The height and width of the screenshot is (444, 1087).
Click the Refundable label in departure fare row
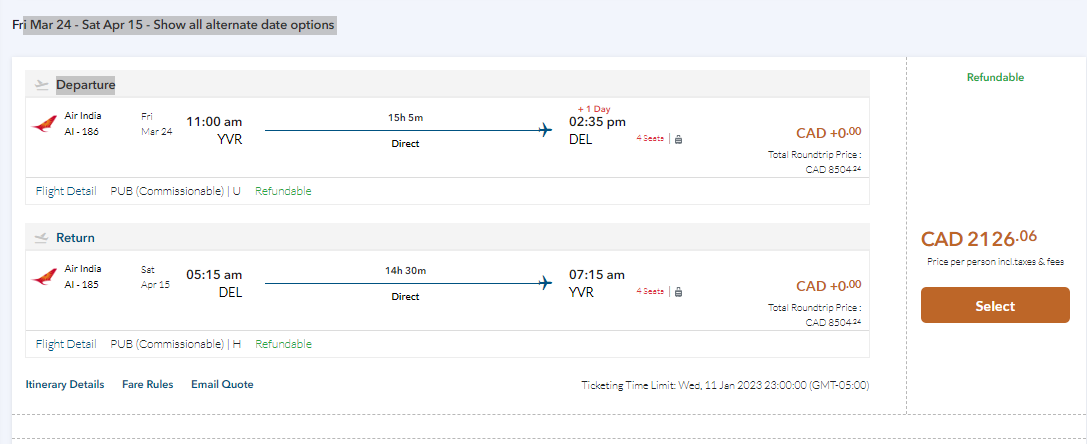tap(283, 191)
